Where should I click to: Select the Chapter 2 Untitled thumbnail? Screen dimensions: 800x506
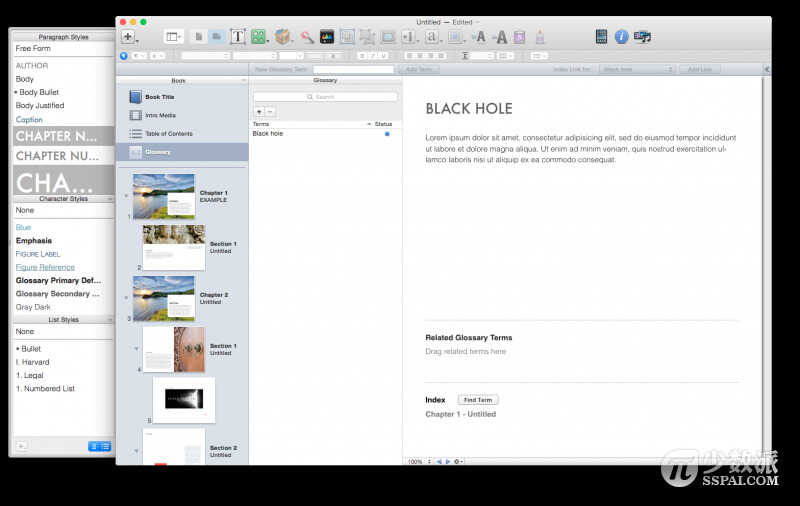coord(164,298)
